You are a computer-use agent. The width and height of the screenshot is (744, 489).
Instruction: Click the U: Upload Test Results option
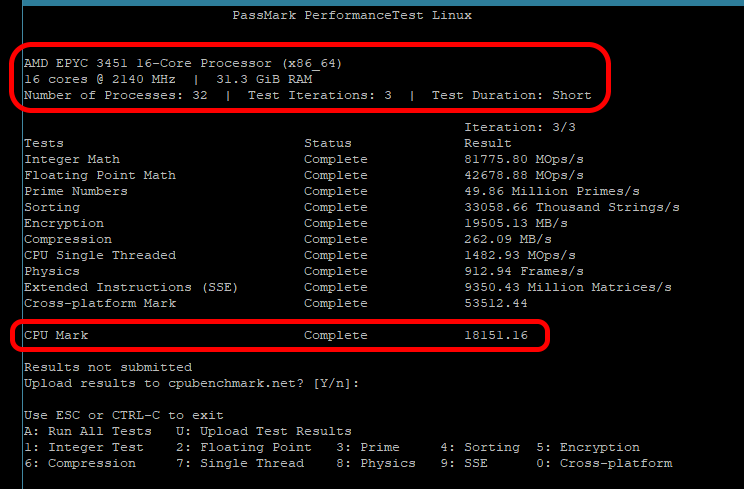[x=264, y=432]
